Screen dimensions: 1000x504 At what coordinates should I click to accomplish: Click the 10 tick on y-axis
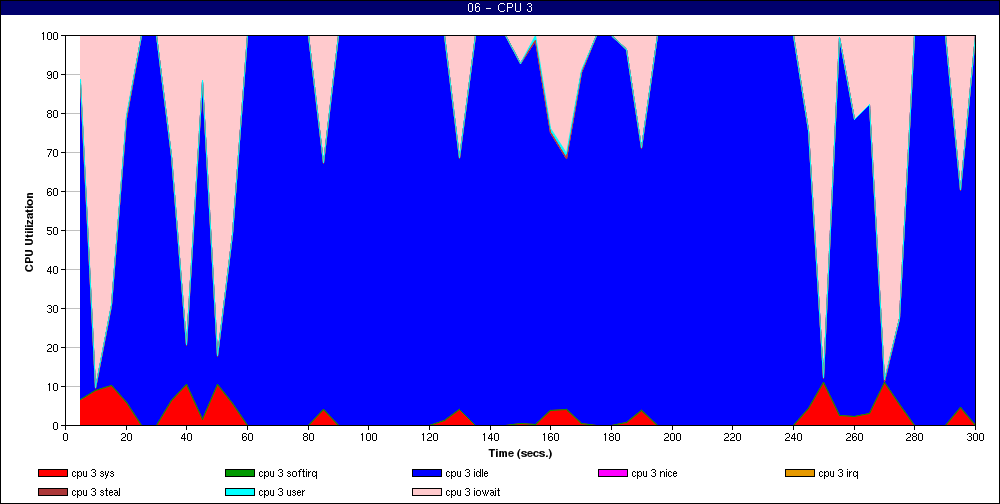coord(53,387)
